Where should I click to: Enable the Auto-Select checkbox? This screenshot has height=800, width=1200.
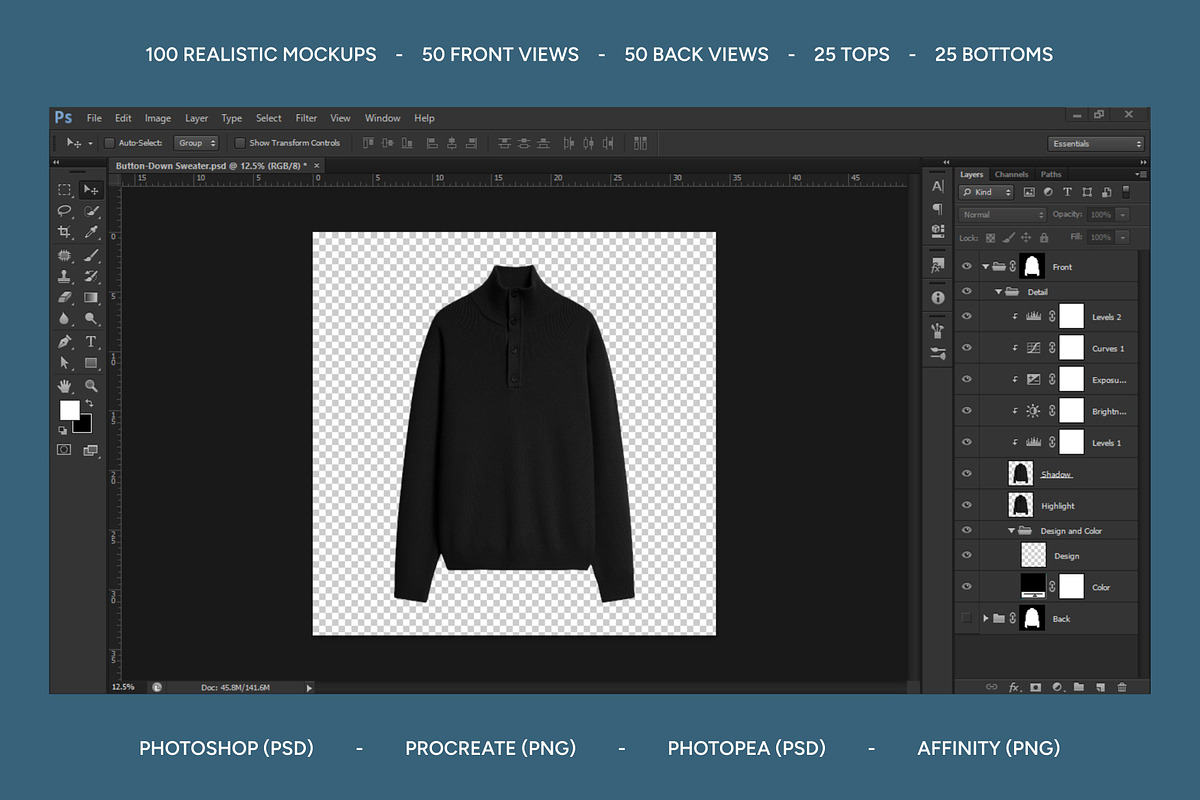[109, 143]
